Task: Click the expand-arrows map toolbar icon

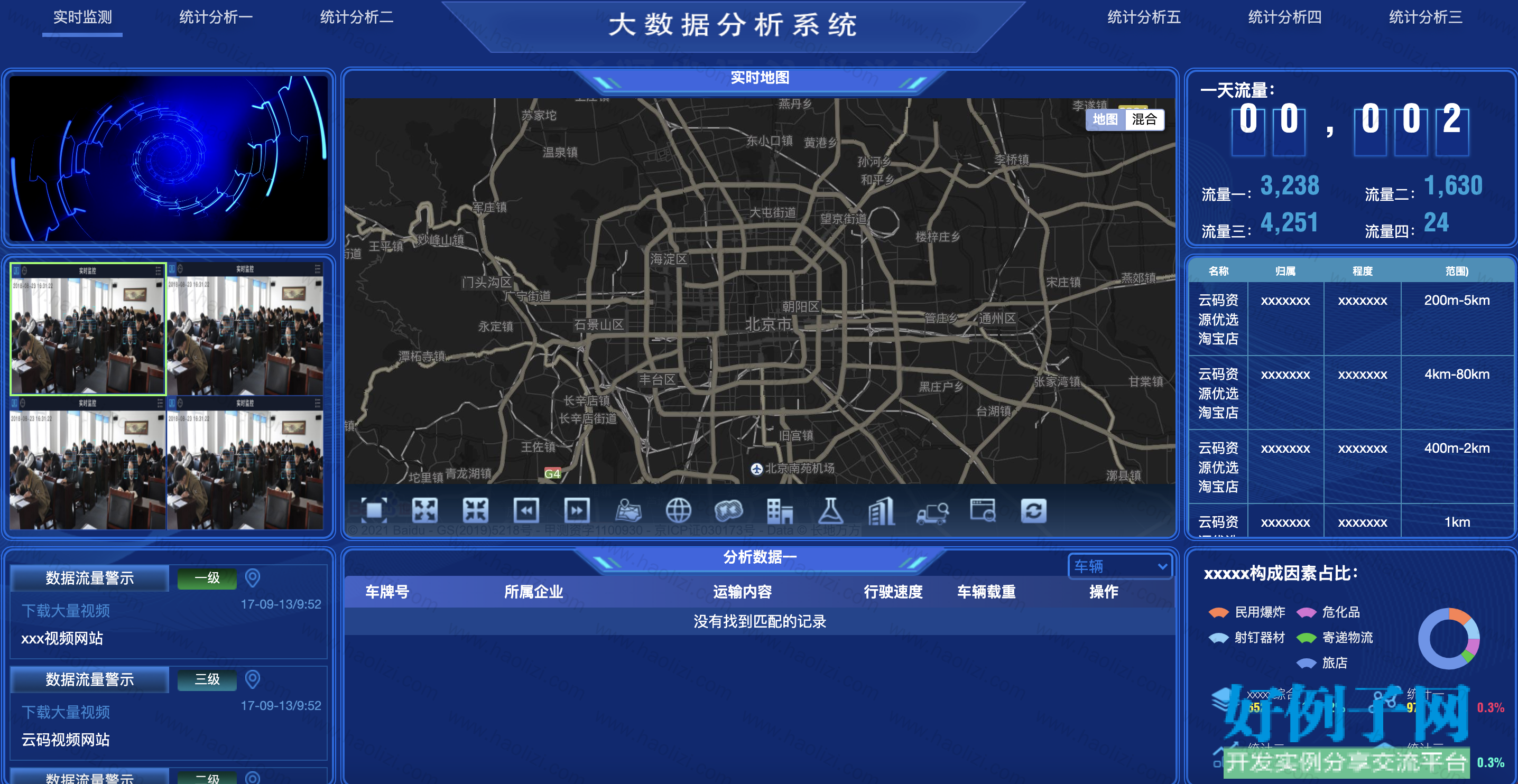Action: point(424,510)
